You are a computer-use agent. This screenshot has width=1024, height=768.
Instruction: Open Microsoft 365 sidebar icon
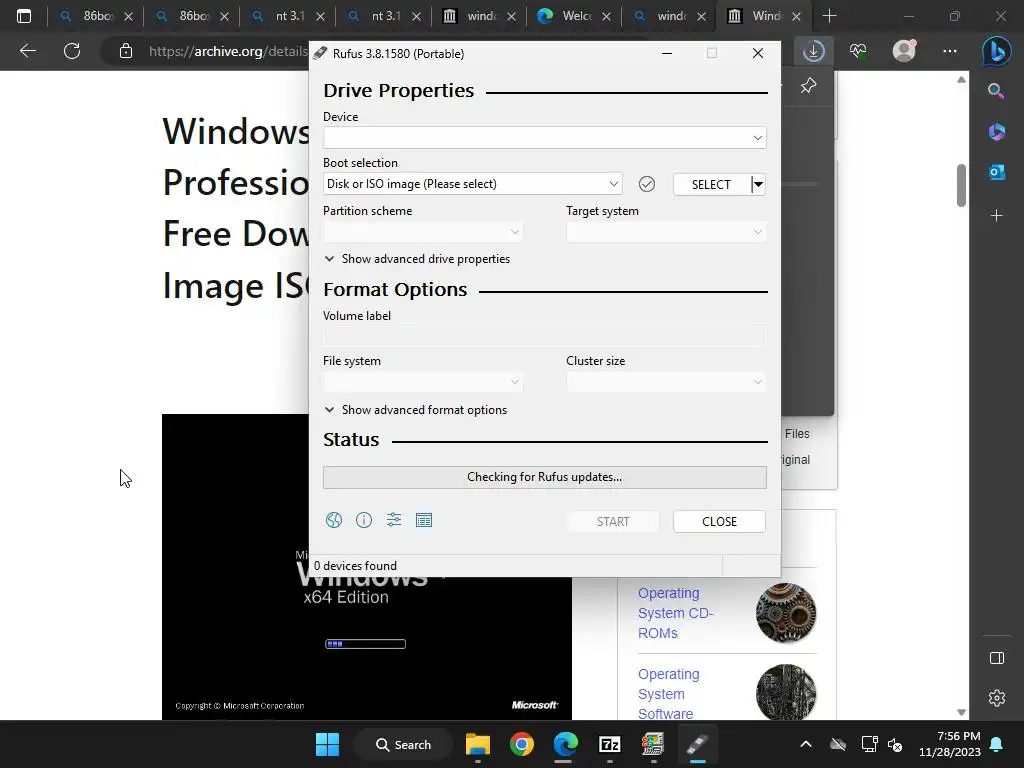[x=997, y=132]
